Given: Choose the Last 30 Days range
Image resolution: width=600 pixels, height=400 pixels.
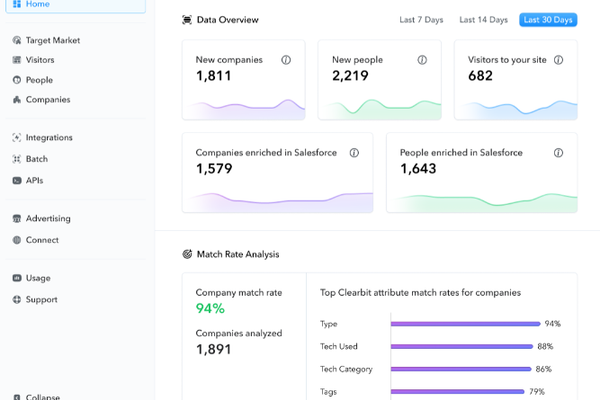Looking at the screenshot, I should click(x=548, y=20).
